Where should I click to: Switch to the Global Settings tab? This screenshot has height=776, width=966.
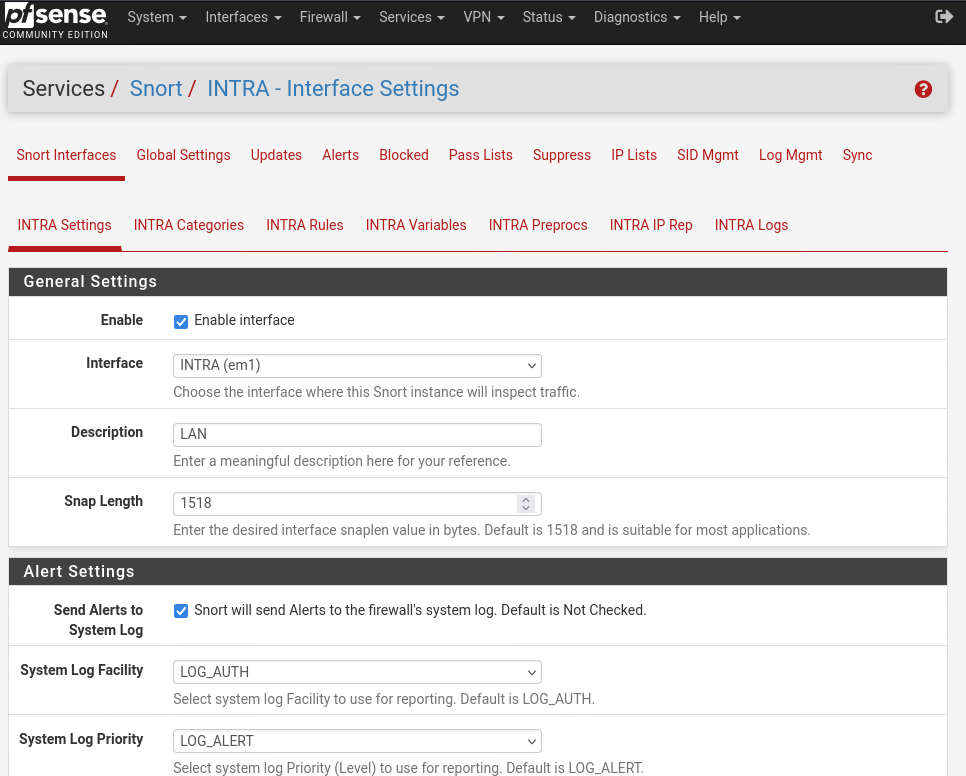click(184, 155)
